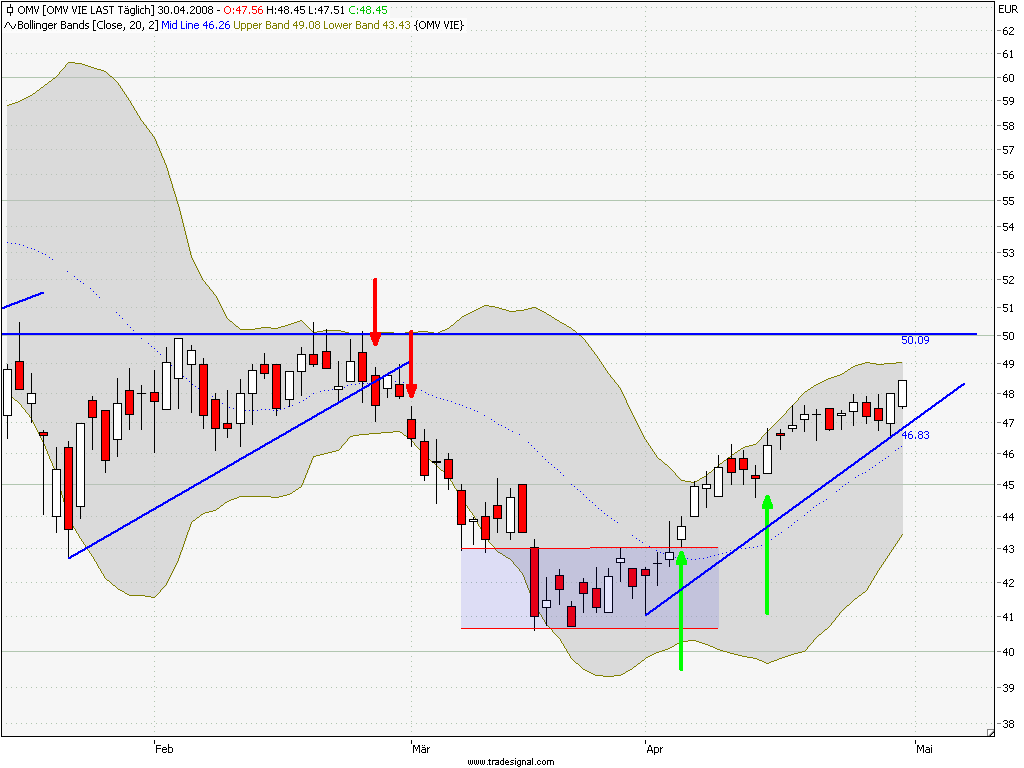Click the Mid Line 46.26 legend value

(x=196, y=25)
